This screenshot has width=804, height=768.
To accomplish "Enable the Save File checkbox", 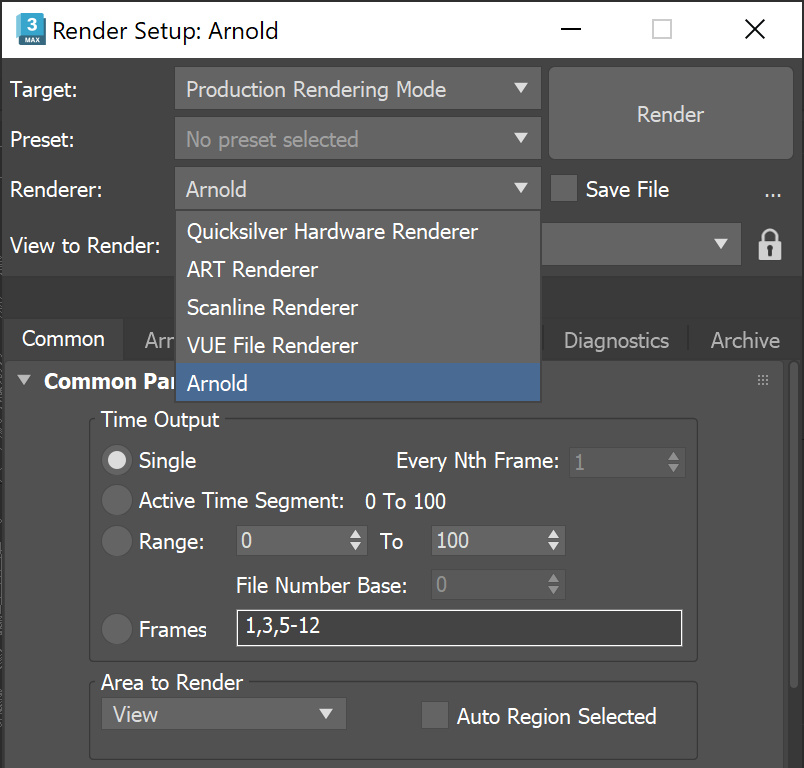I will click(564, 189).
